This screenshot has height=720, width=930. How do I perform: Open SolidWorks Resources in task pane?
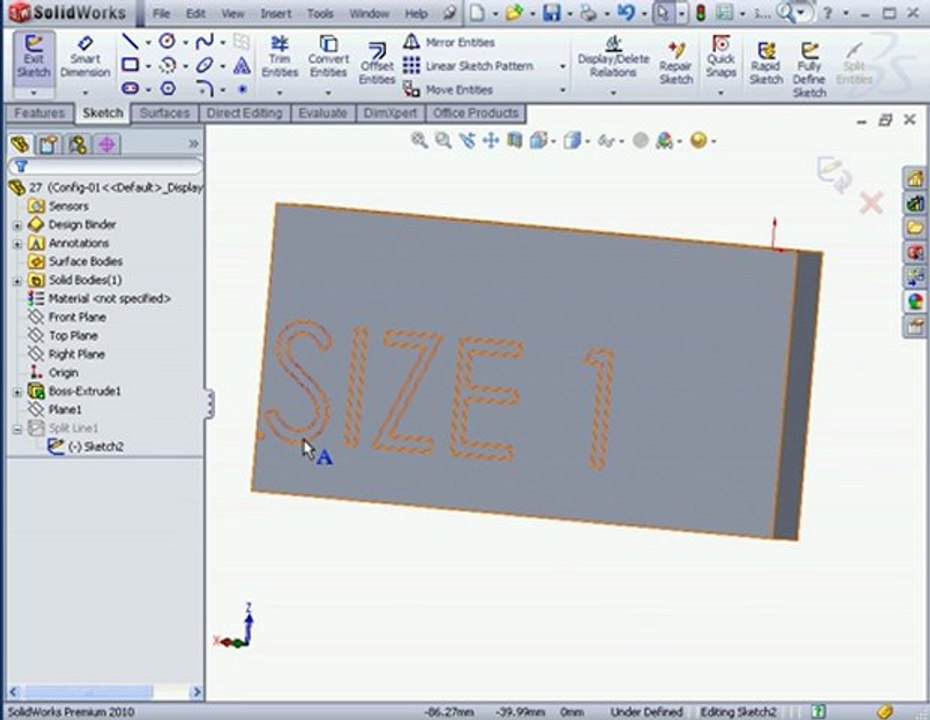coord(915,178)
